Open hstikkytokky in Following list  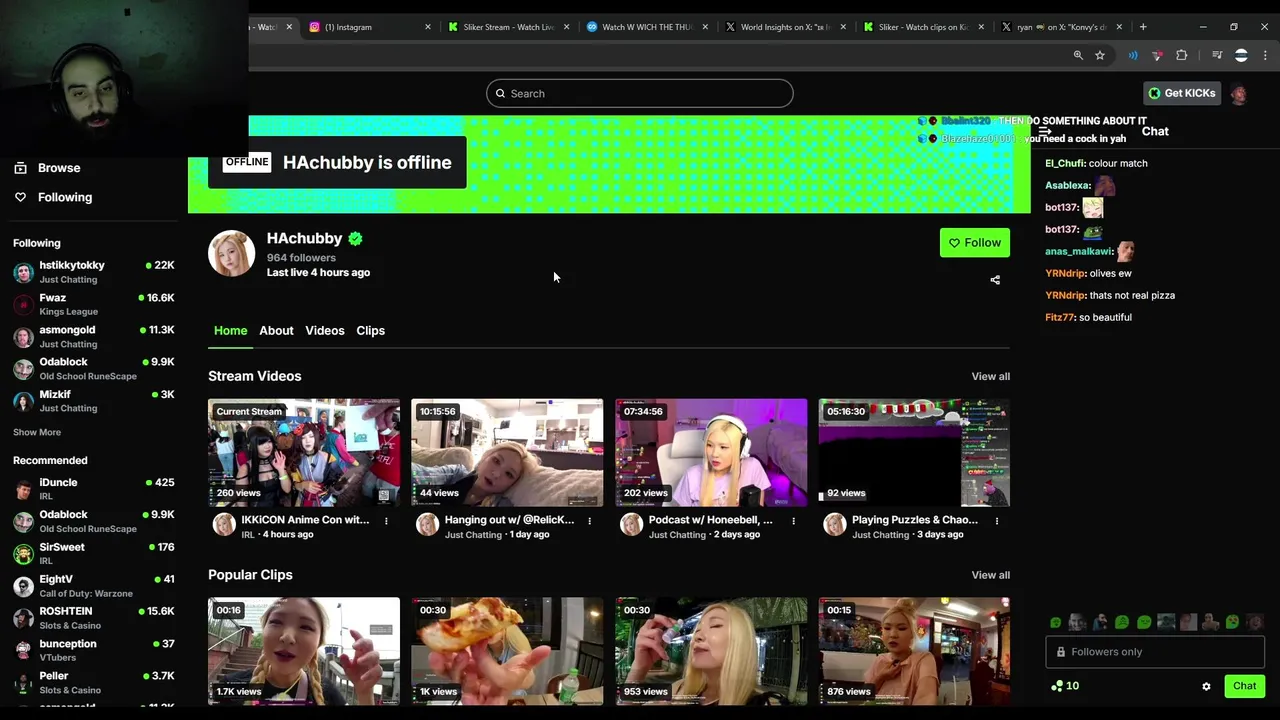click(x=94, y=272)
